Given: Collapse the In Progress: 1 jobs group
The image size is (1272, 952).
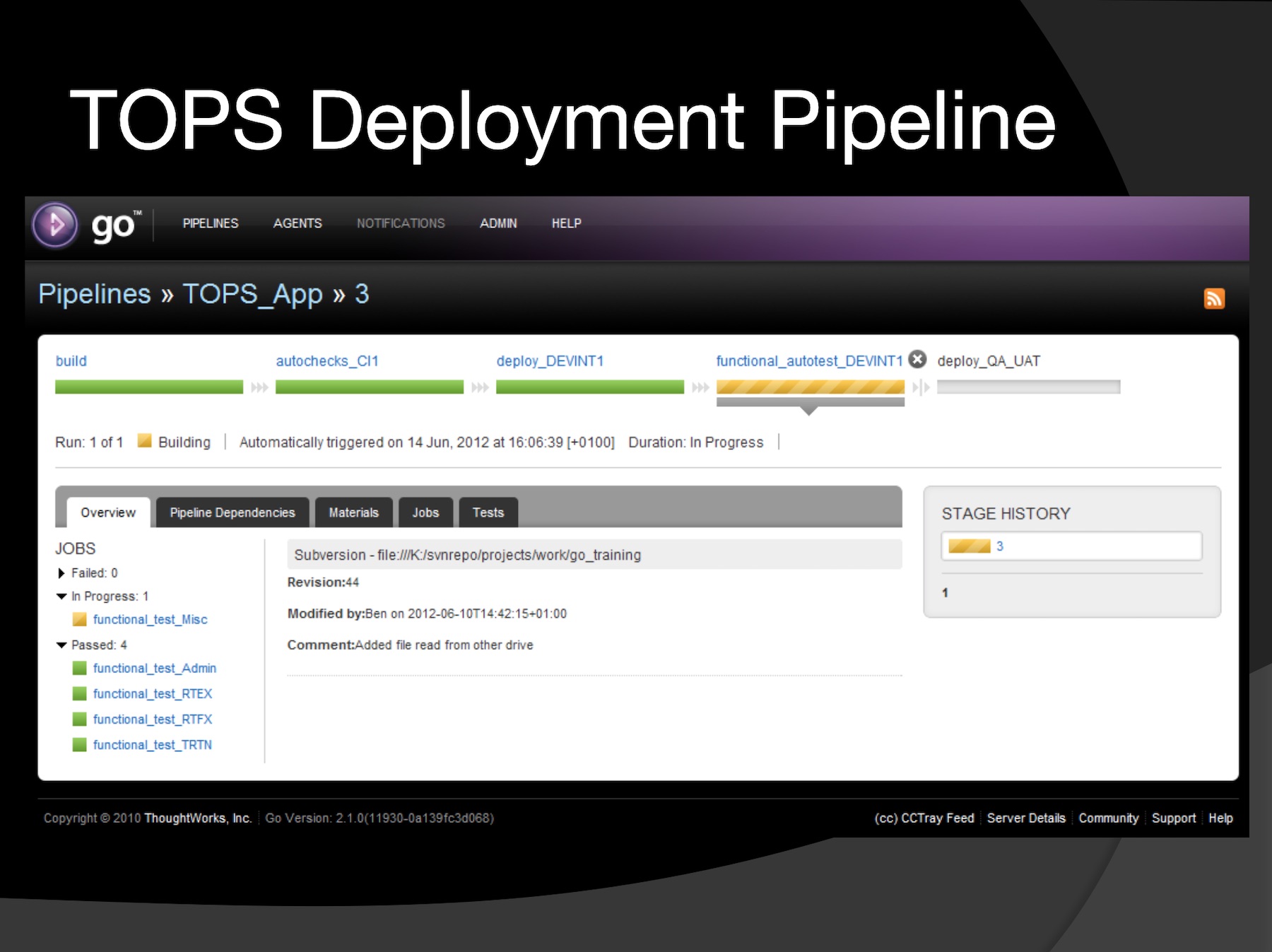Looking at the screenshot, I should coord(61,597).
